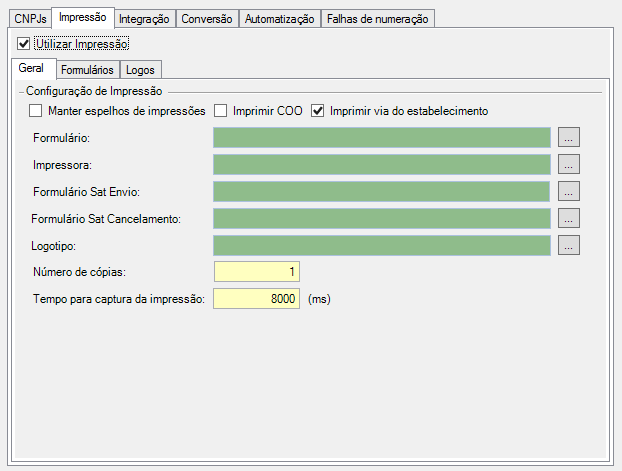Focus the Tempo para captura da impressão field
This screenshot has width=622, height=471.
(257, 299)
